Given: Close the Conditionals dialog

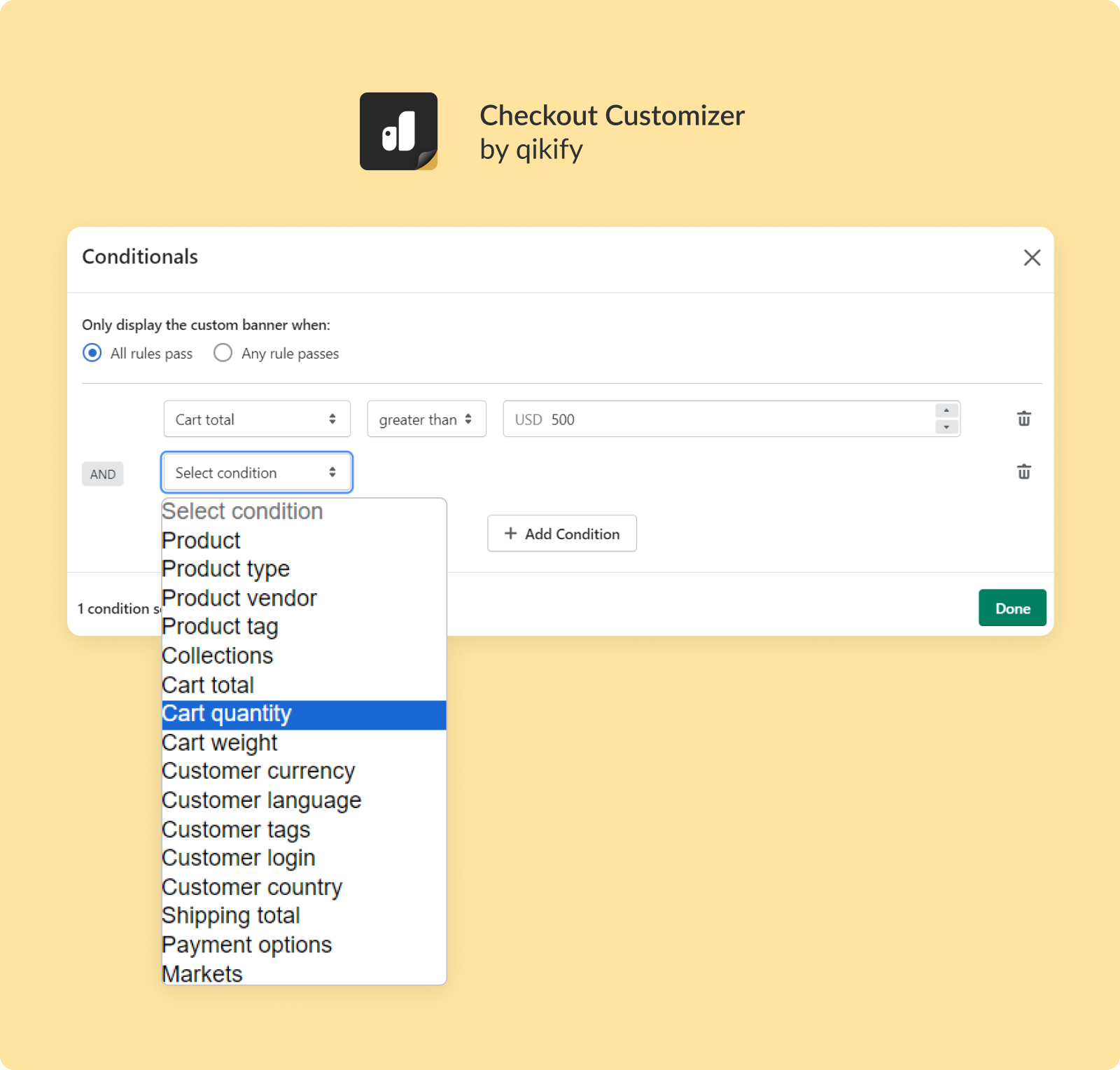Looking at the screenshot, I should (x=1032, y=258).
